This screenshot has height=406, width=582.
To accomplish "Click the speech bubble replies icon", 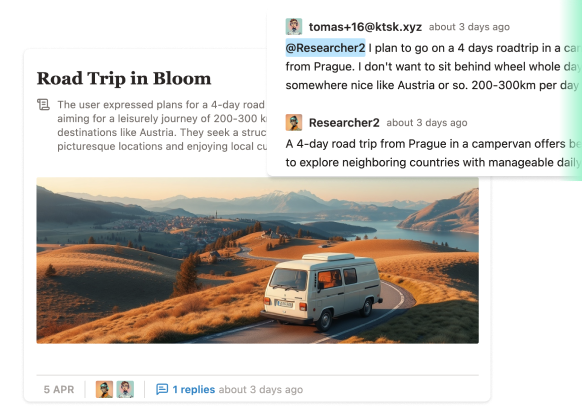I will click(x=162, y=389).
